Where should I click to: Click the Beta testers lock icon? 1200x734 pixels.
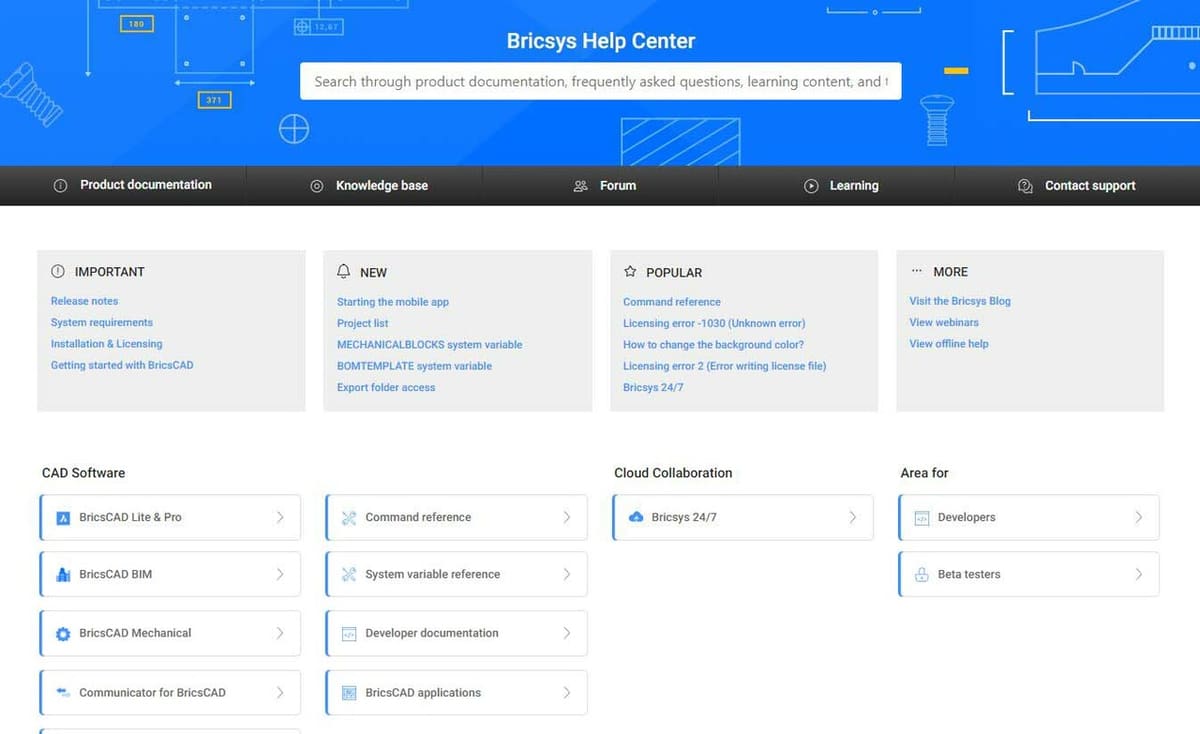[922, 575]
